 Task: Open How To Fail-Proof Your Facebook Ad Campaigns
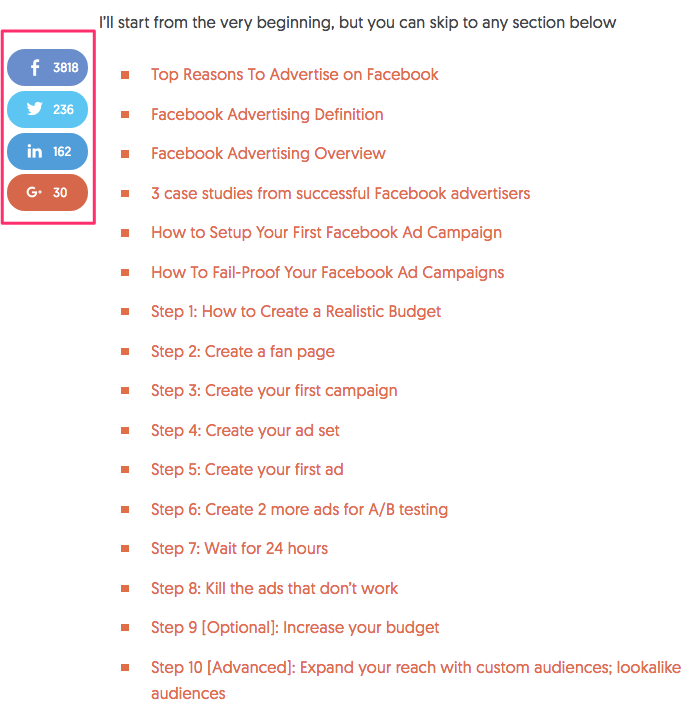pyautogui.click(x=327, y=272)
